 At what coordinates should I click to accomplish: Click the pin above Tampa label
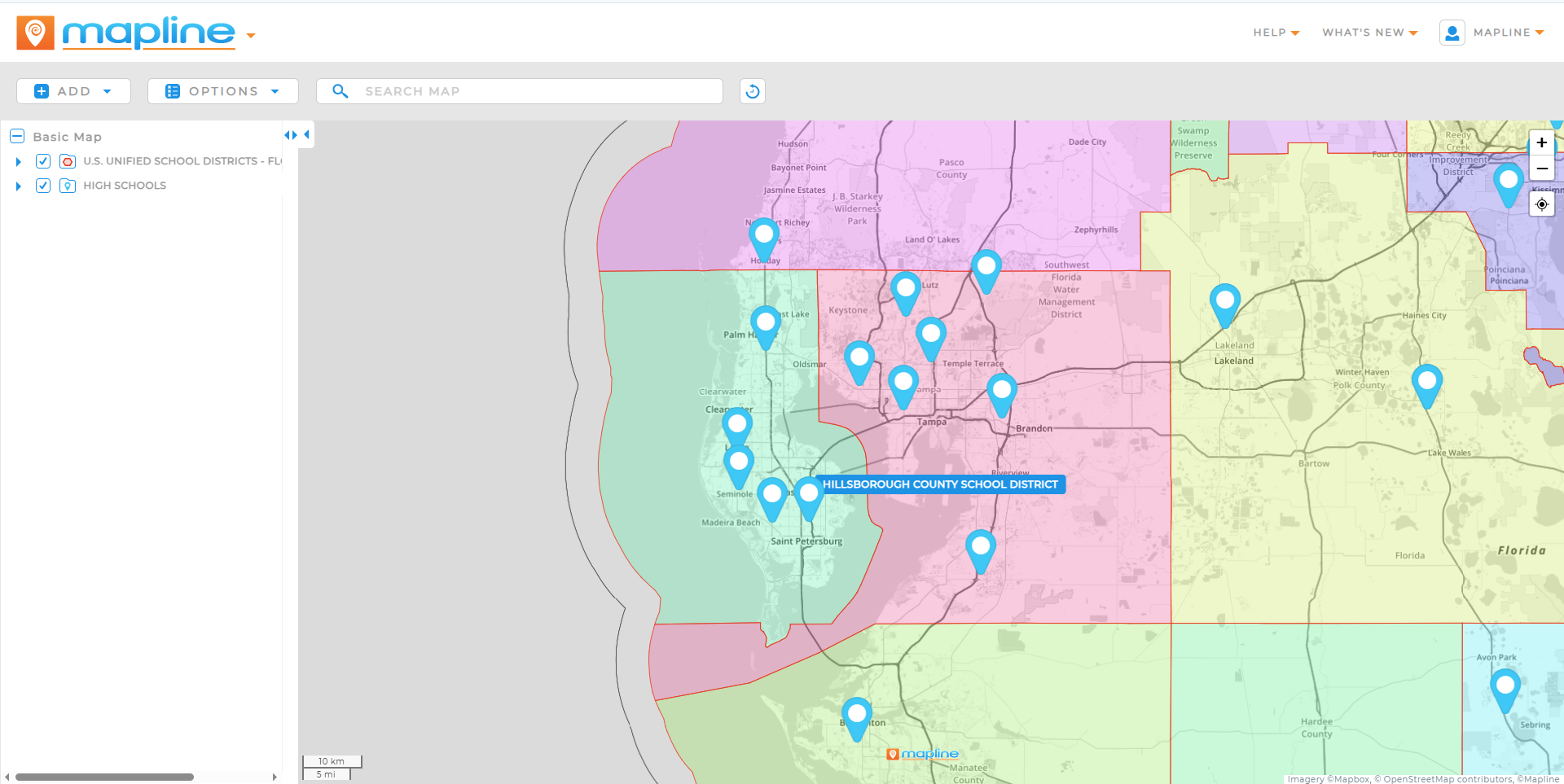(x=903, y=387)
